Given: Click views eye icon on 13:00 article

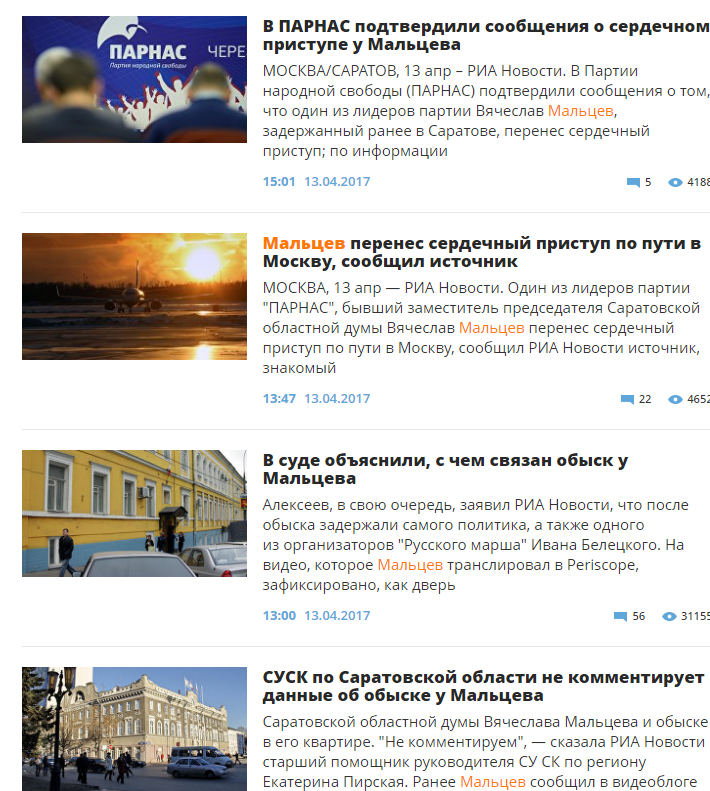Looking at the screenshot, I should click(669, 616).
